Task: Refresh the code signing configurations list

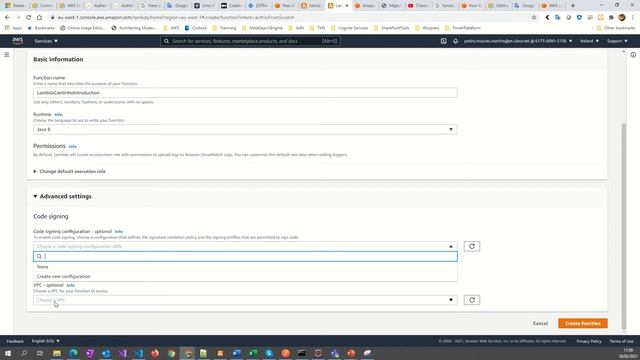Action: (472, 247)
